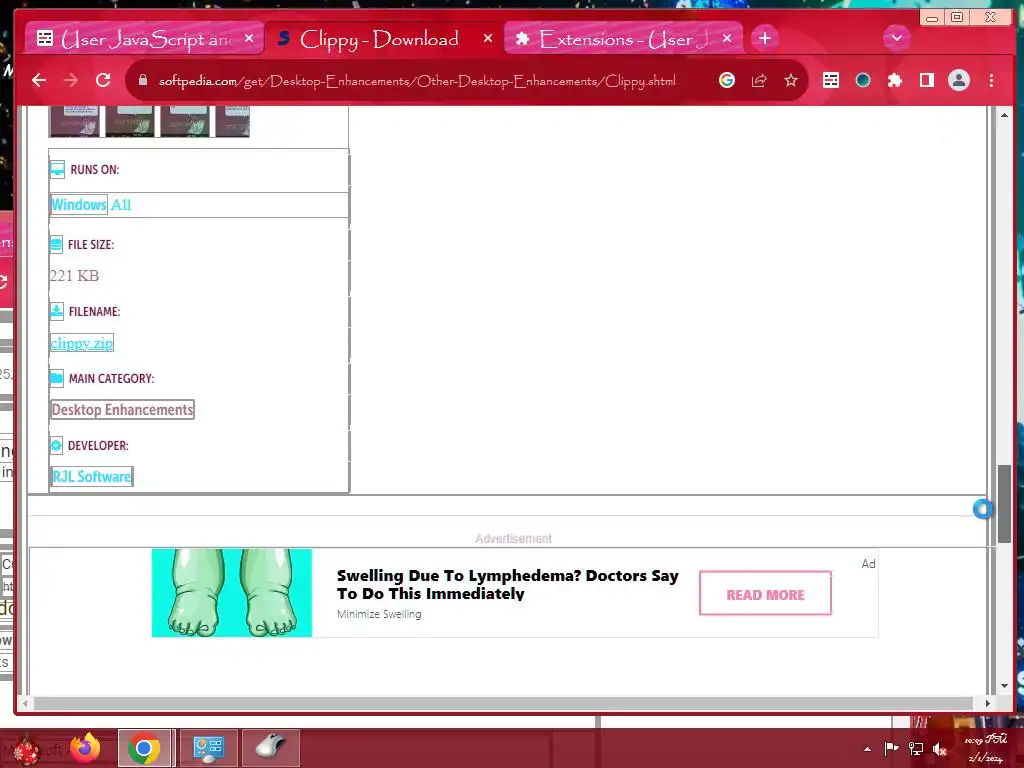1024x768 pixels.
Task: Open RJL Software developer link
Action: tap(91, 476)
